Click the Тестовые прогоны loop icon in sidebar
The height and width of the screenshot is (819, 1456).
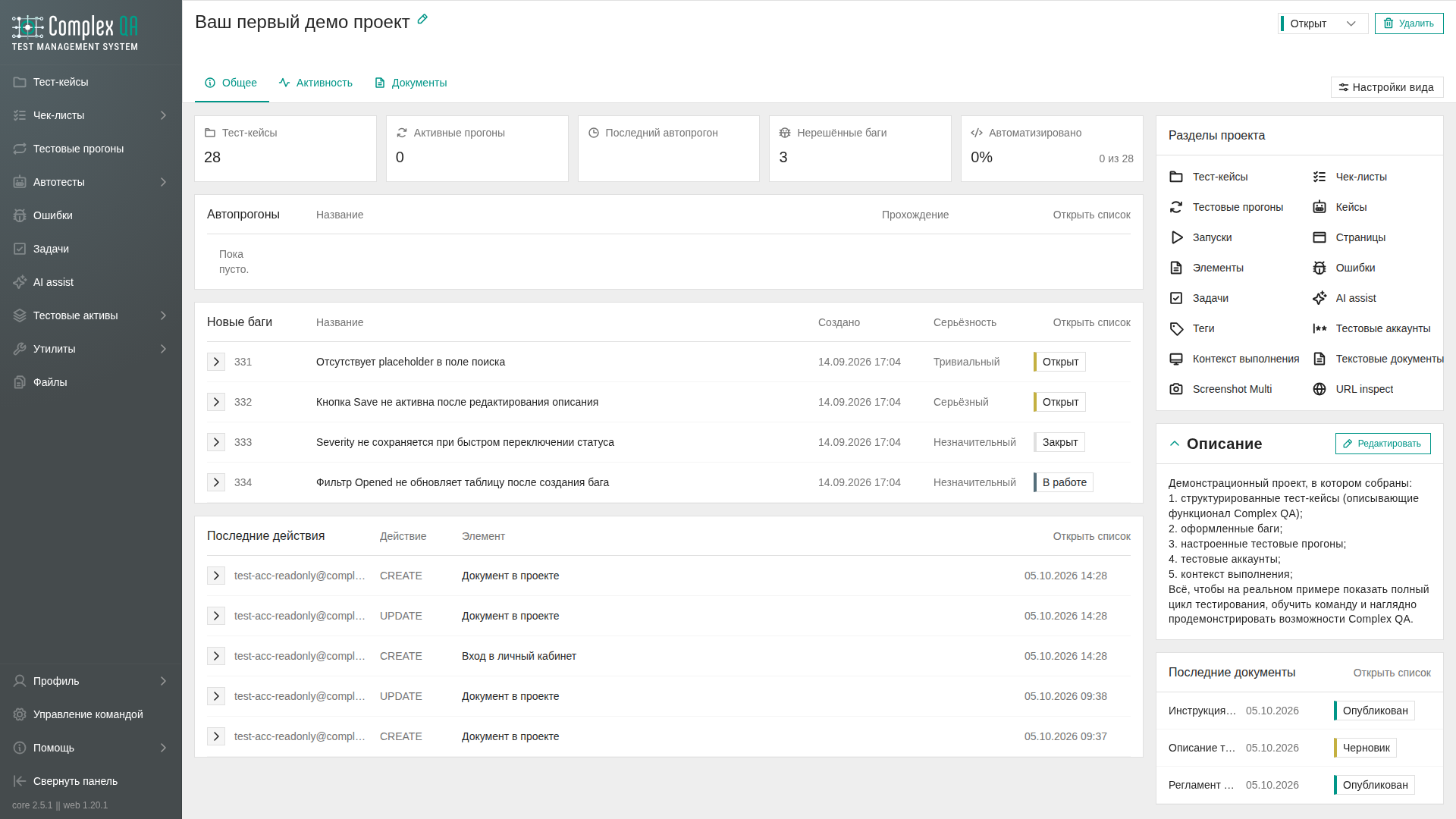(x=20, y=149)
